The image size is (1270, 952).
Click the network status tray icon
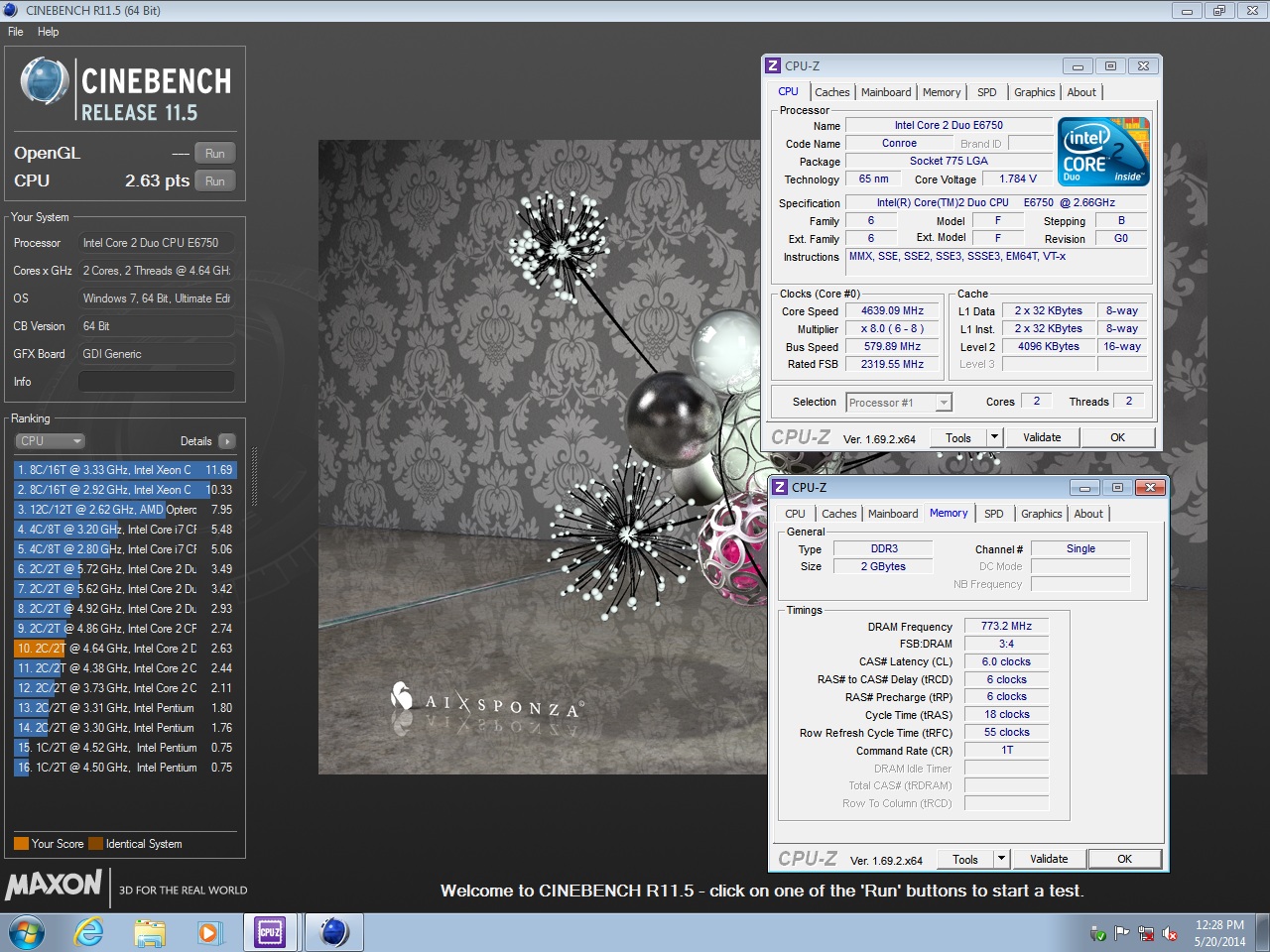(x=1146, y=934)
